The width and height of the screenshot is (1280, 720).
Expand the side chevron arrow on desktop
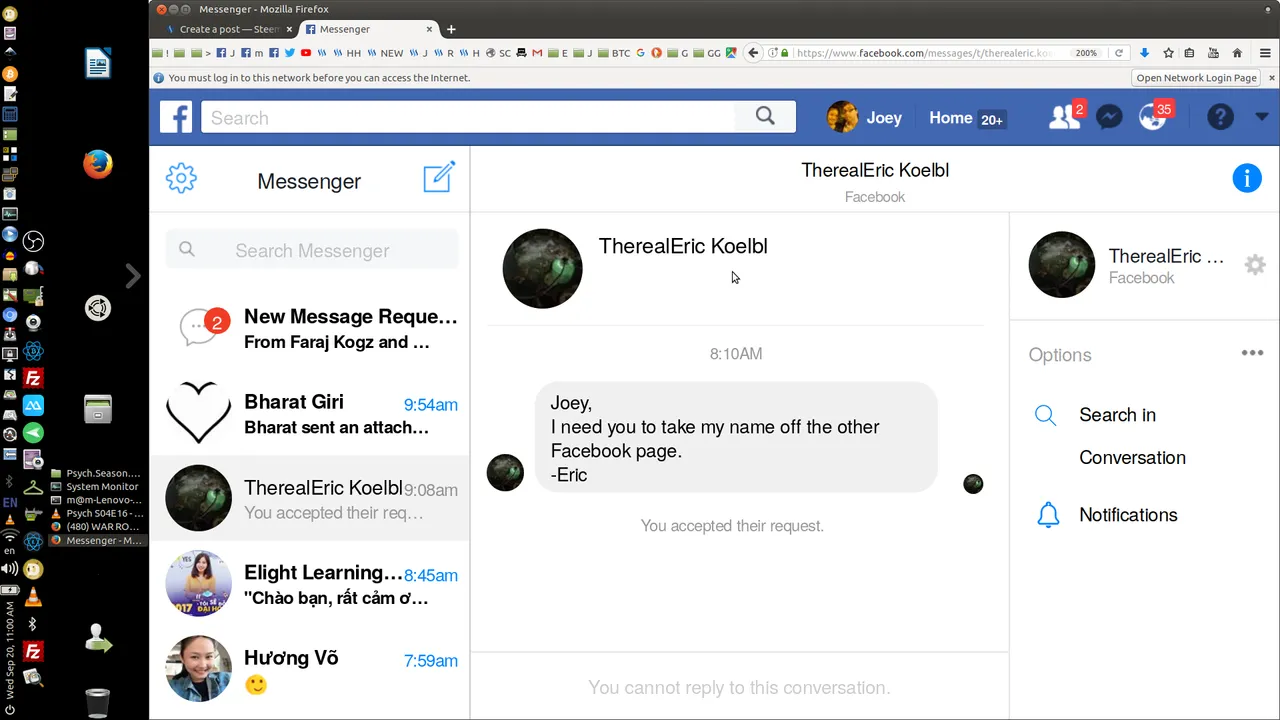coord(132,275)
